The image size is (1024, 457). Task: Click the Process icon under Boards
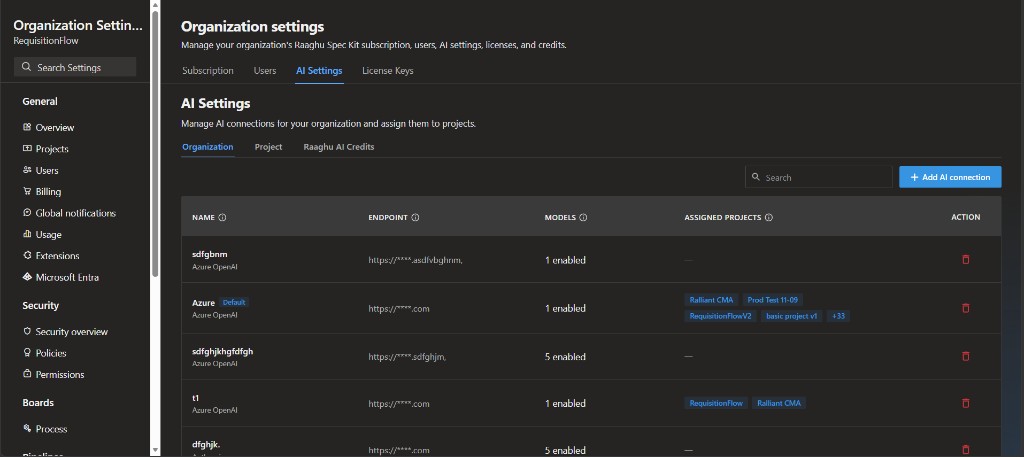coord(27,429)
